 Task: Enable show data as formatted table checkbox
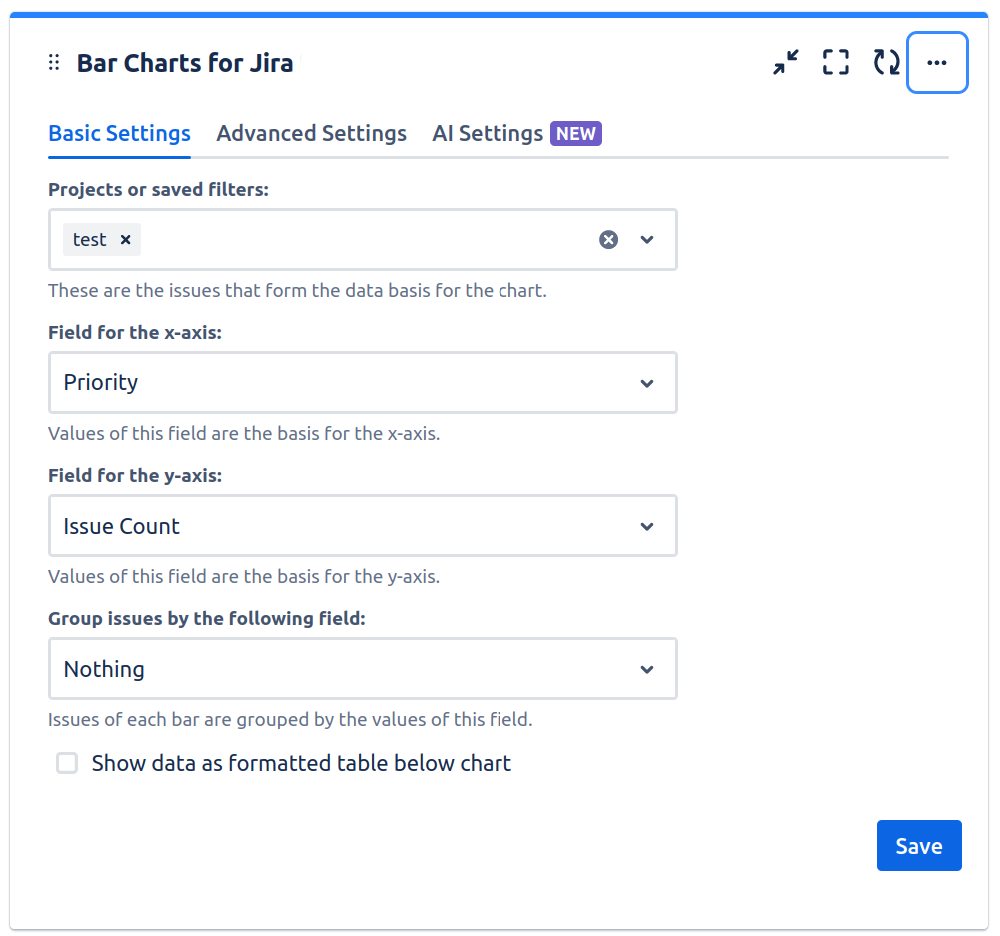(x=67, y=764)
